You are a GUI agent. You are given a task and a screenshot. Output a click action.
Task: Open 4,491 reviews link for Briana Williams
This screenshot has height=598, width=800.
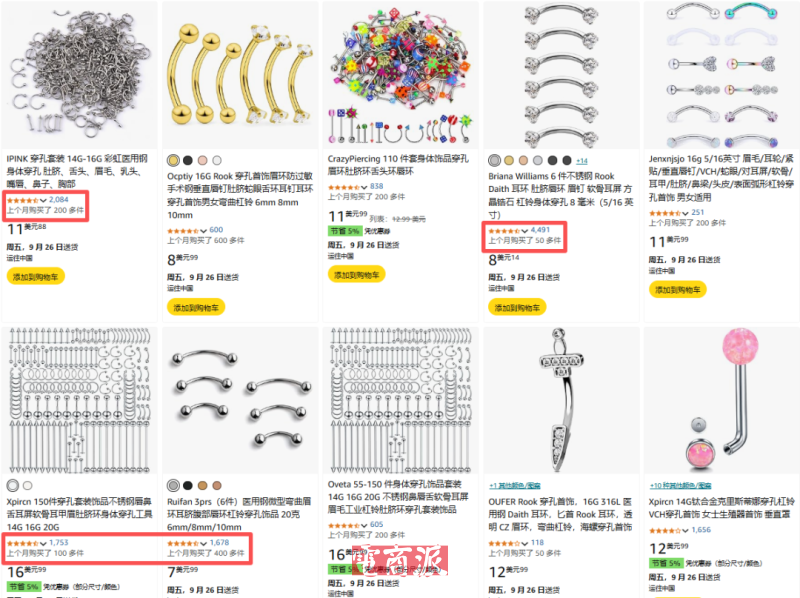540,230
